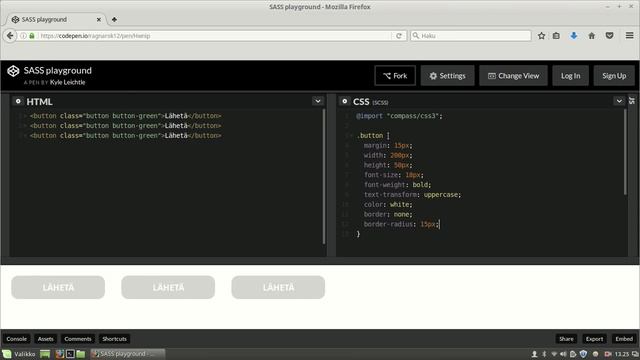Open the Firefox downloads arrow
The width and height of the screenshot is (640, 360).
pos(573,36)
